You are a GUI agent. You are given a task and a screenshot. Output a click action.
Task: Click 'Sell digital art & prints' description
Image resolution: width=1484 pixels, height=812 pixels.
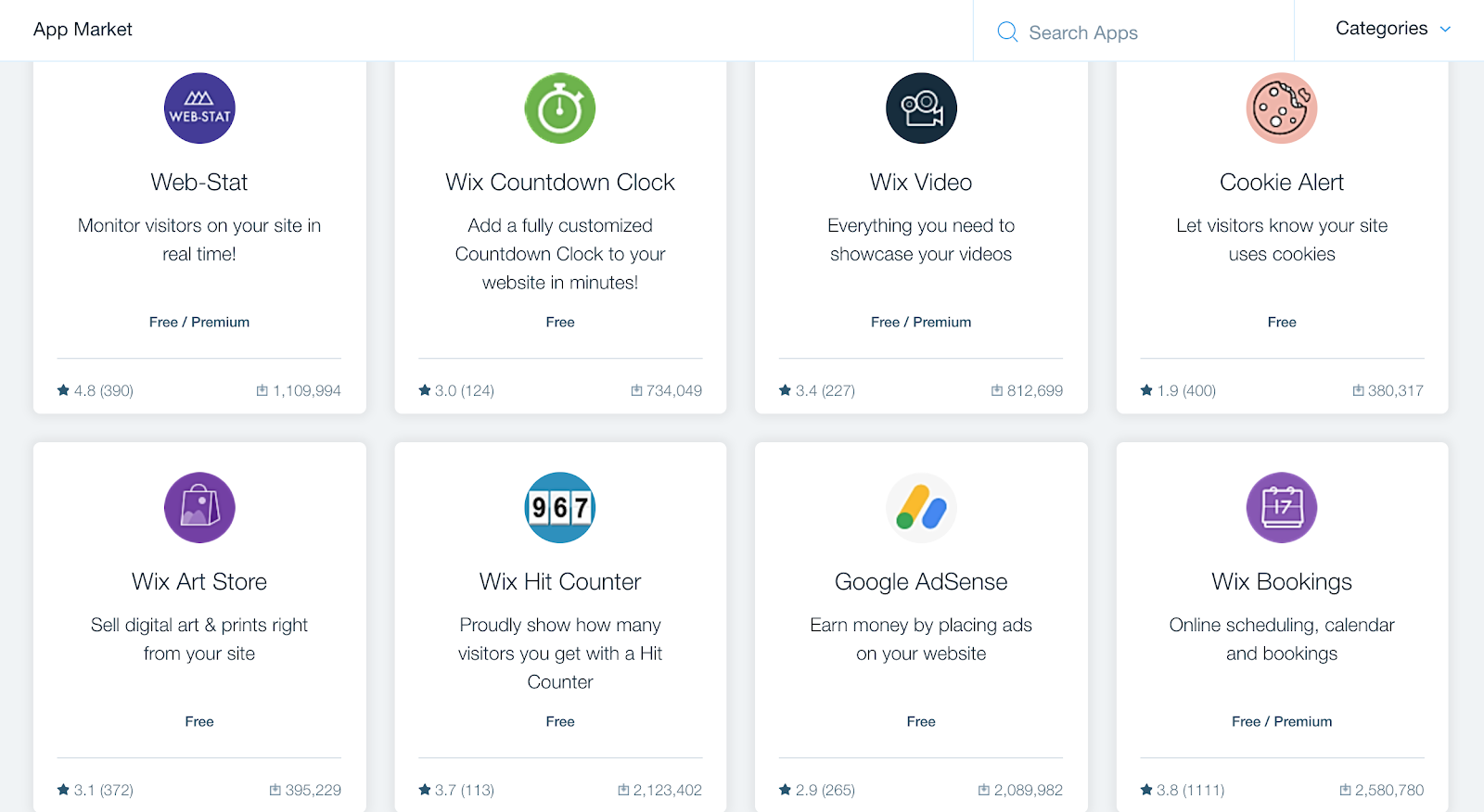point(199,639)
